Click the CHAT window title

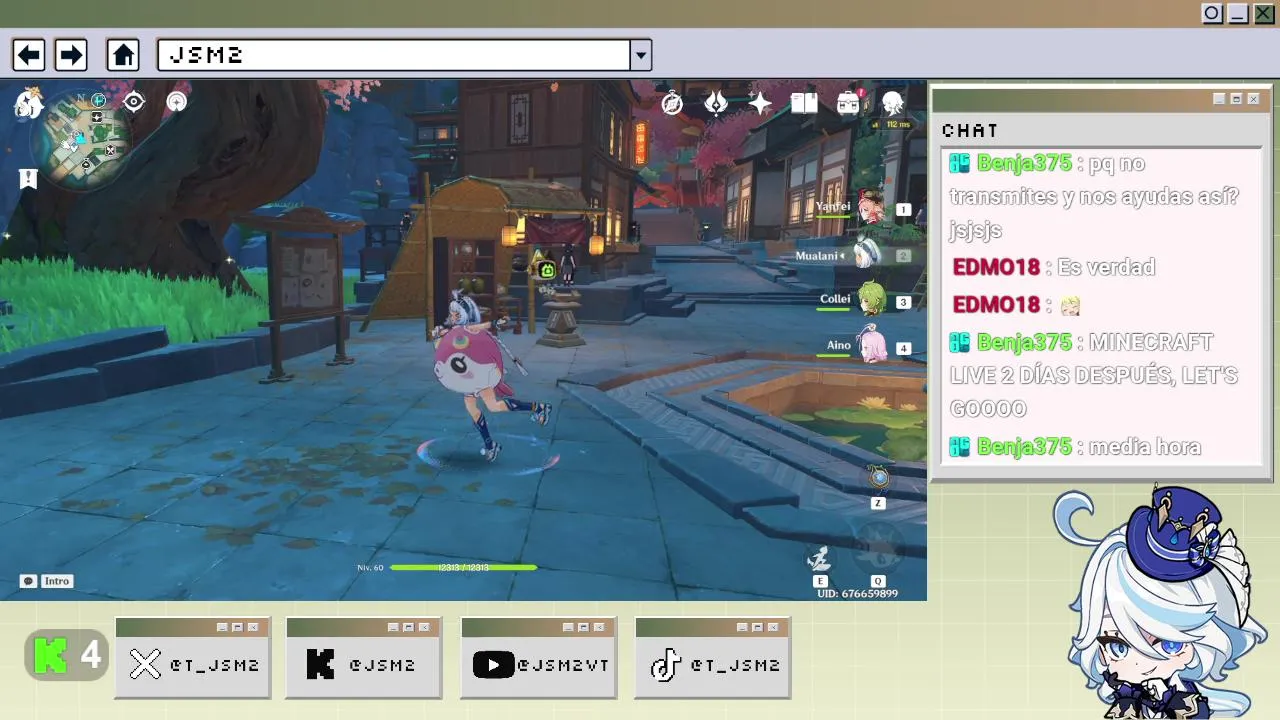pos(970,130)
